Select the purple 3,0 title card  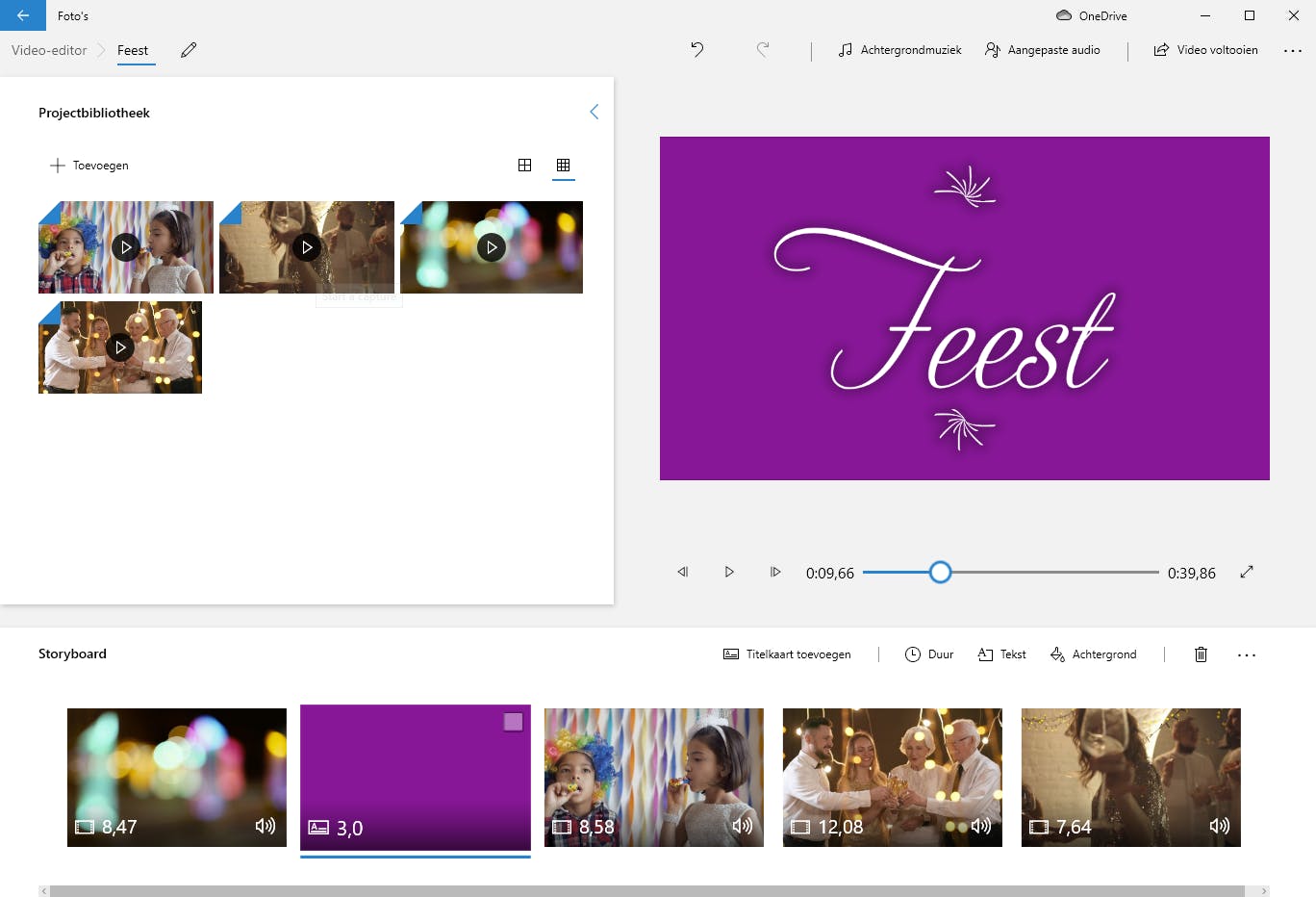[x=416, y=778]
